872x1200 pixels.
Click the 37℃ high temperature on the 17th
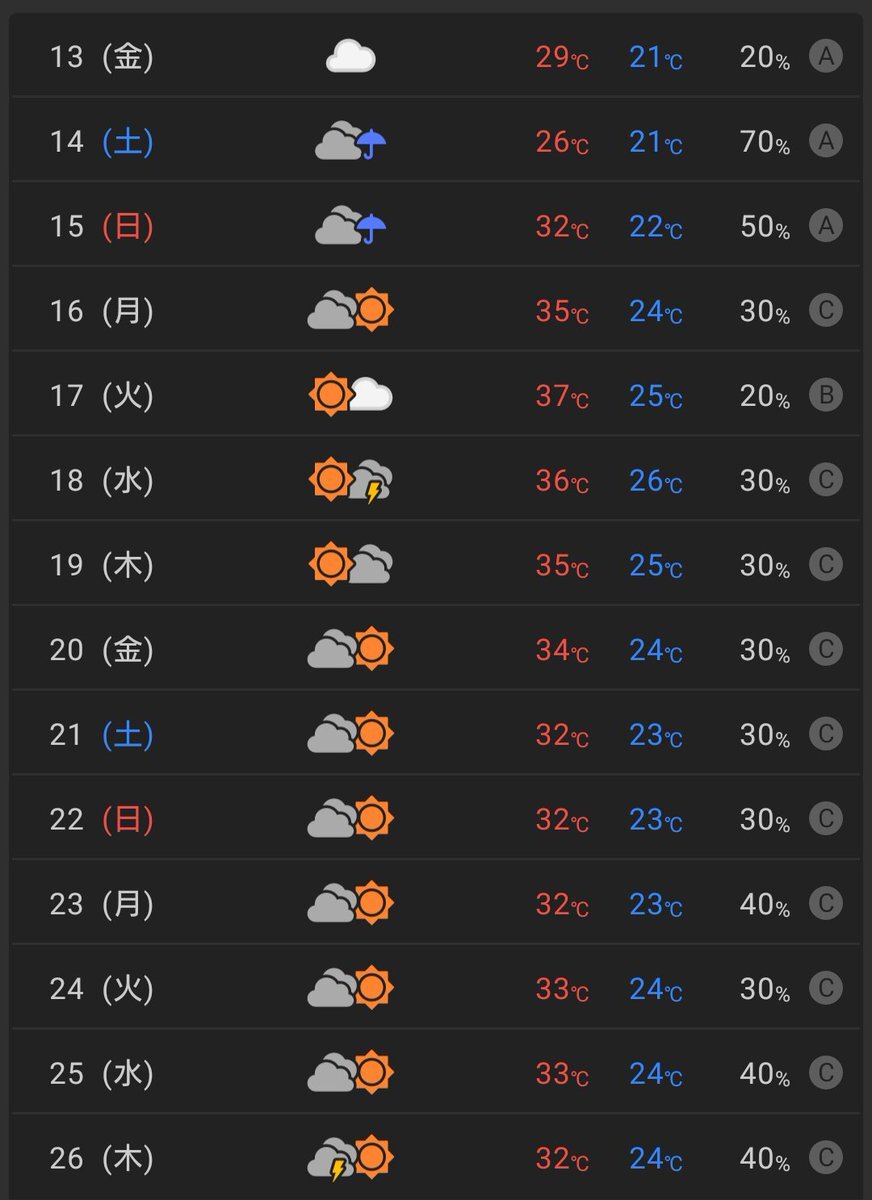[x=562, y=397]
